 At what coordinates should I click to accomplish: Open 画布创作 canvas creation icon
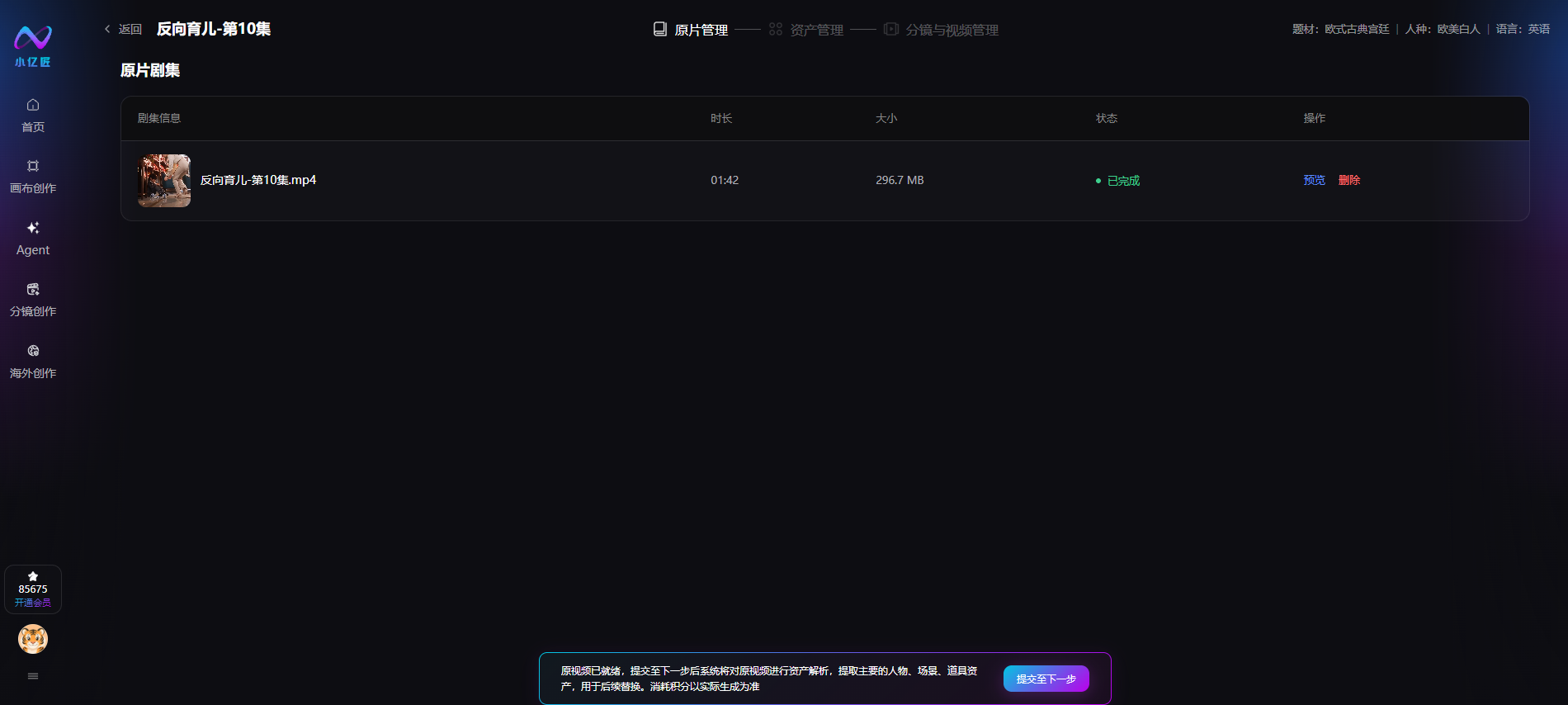pyautogui.click(x=33, y=166)
